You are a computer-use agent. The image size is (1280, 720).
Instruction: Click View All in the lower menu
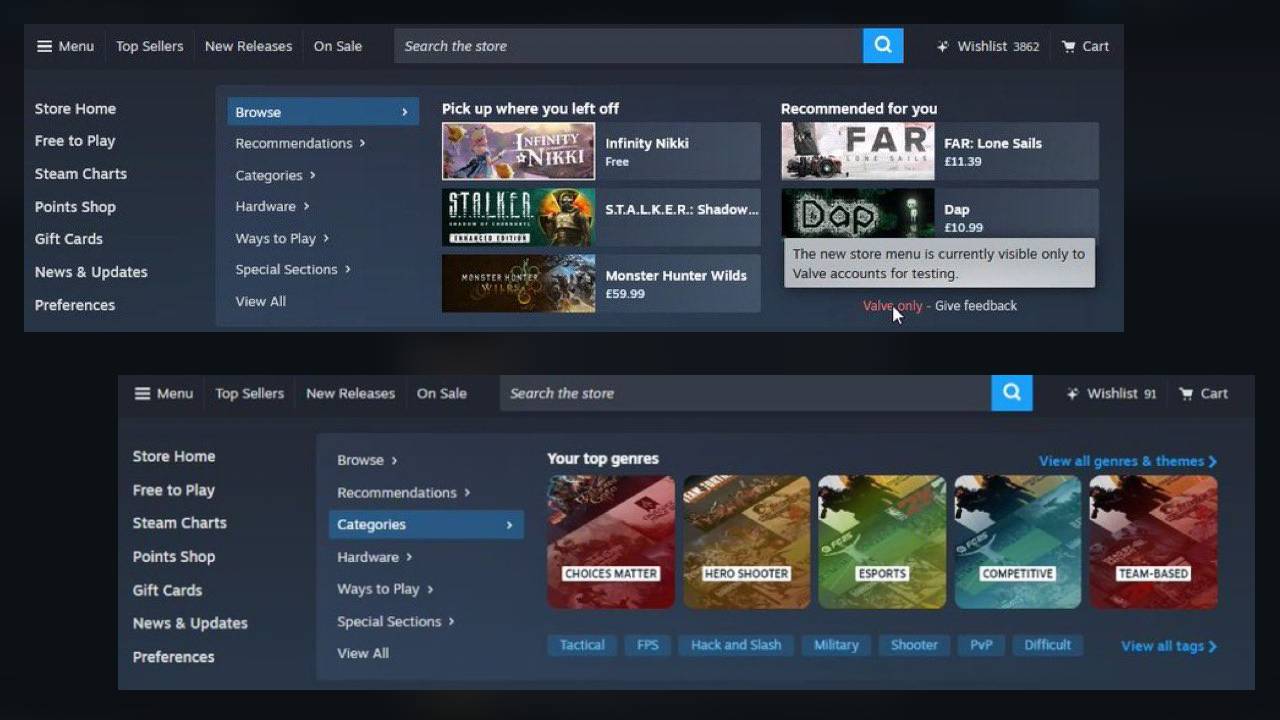click(x=363, y=653)
